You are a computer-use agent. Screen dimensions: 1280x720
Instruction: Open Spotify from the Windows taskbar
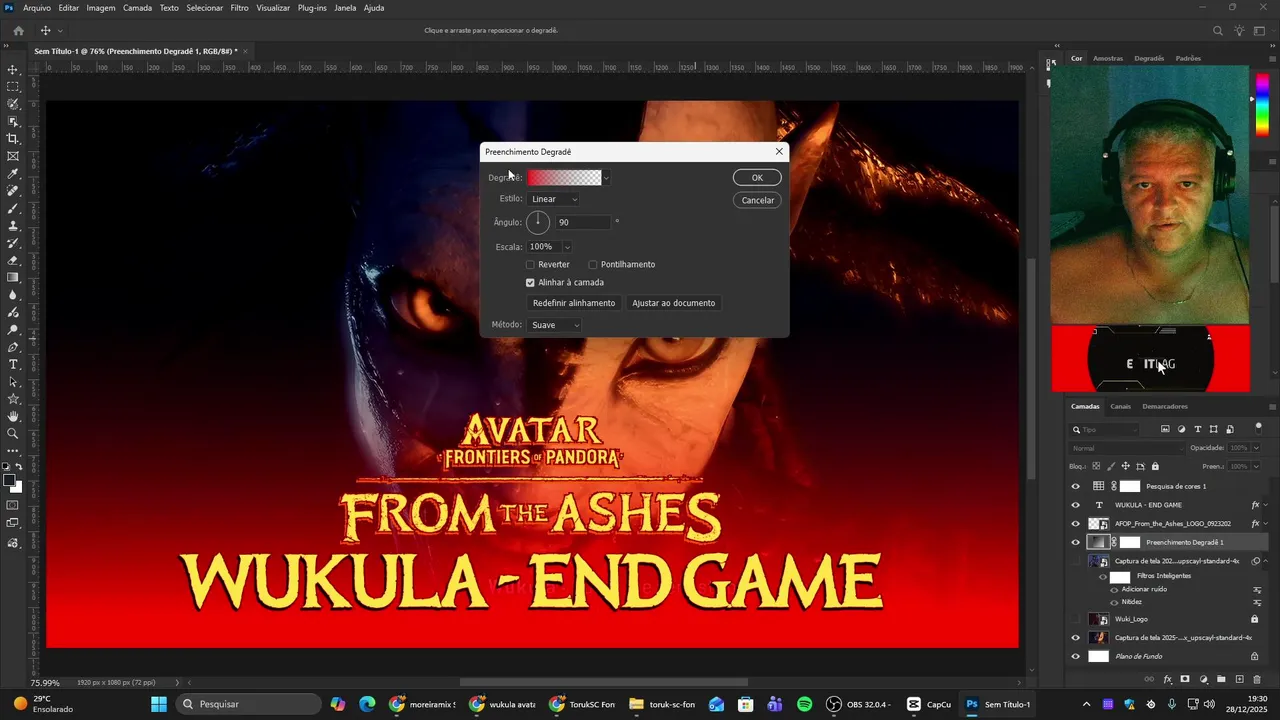pos(805,704)
